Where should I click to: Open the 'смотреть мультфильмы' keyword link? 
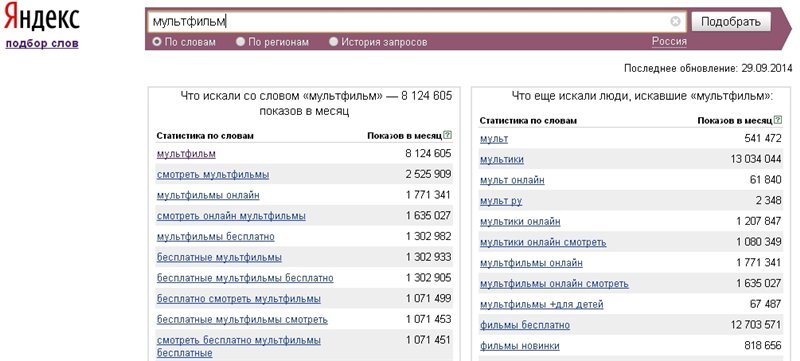[213, 175]
